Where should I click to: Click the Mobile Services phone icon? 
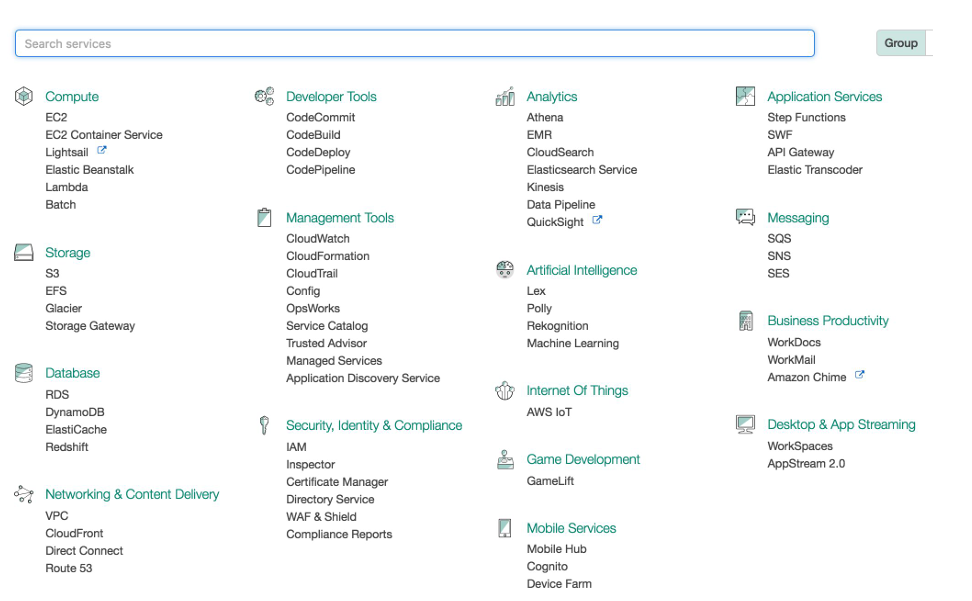coord(505,528)
